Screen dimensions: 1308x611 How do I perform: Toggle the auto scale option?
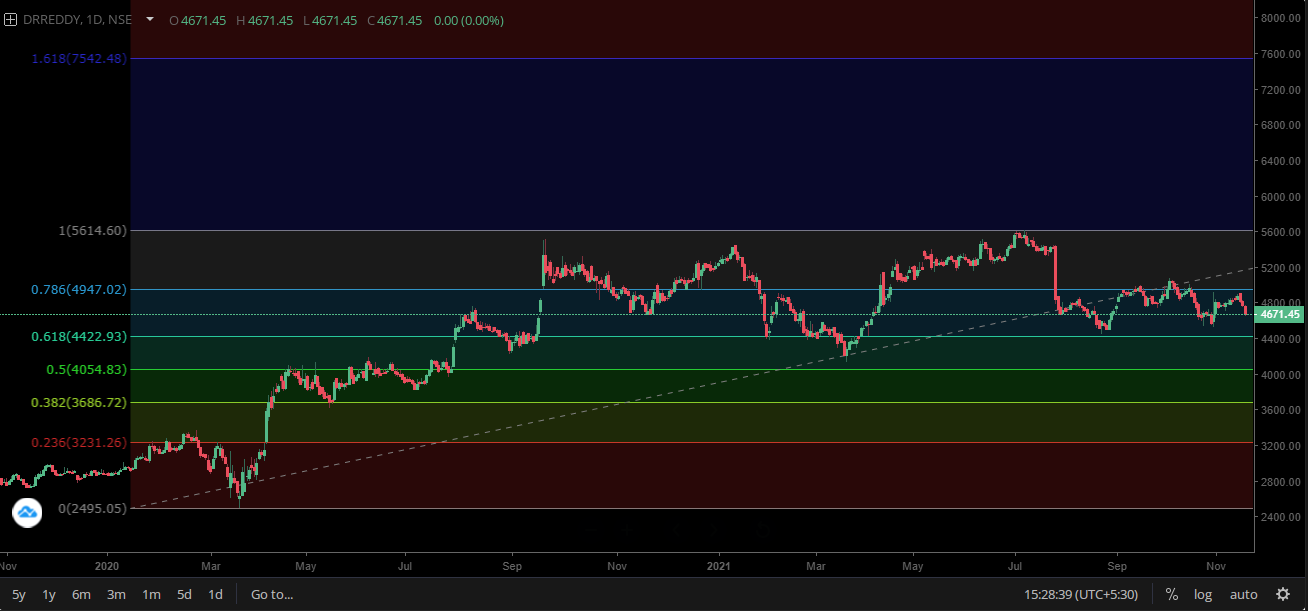click(1244, 594)
